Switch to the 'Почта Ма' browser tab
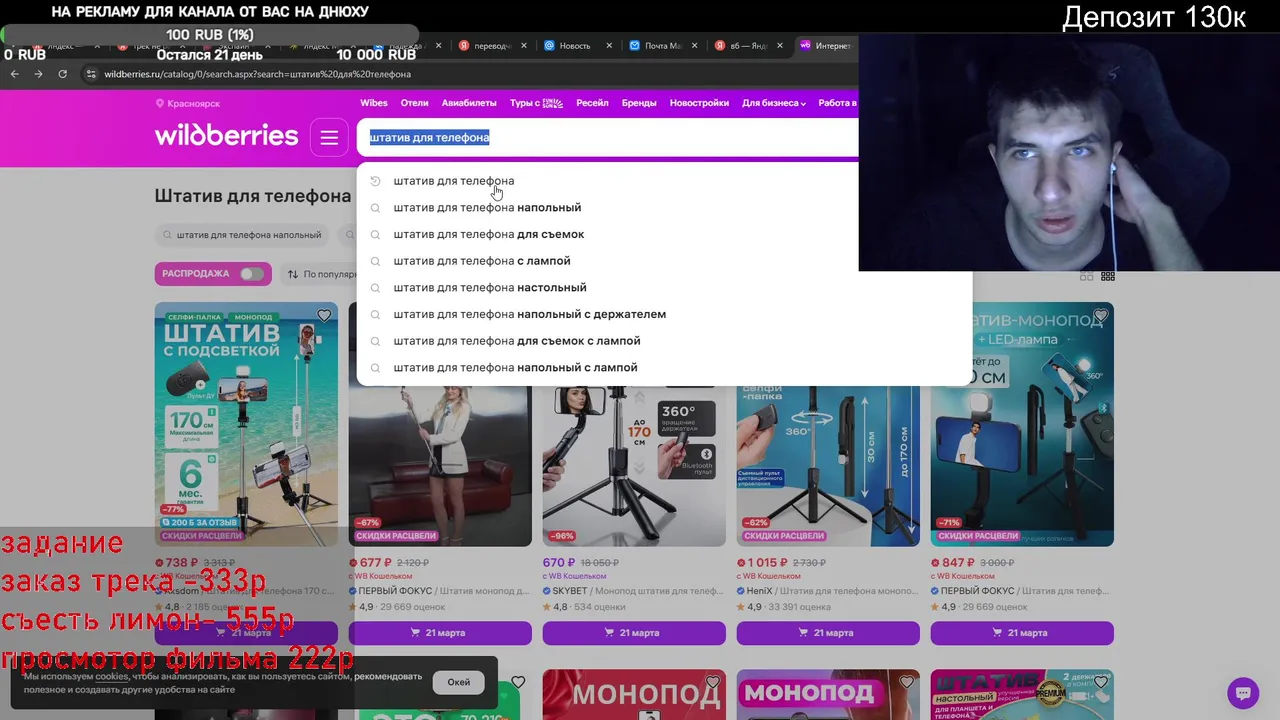The image size is (1280, 720). (662, 46)
